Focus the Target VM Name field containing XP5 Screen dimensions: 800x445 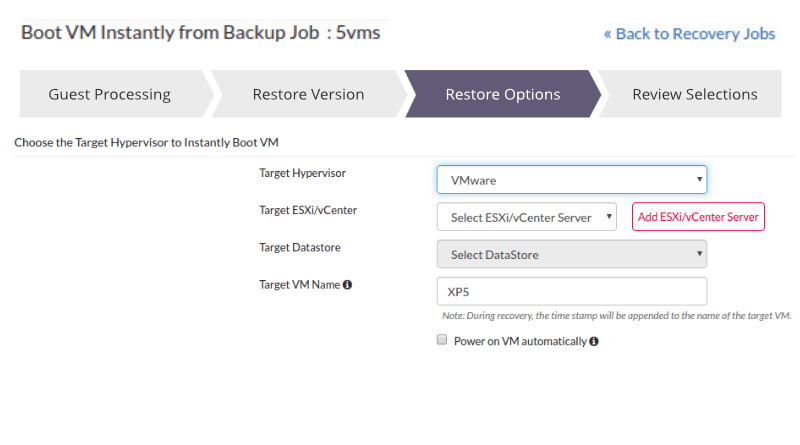click(571, 291)
